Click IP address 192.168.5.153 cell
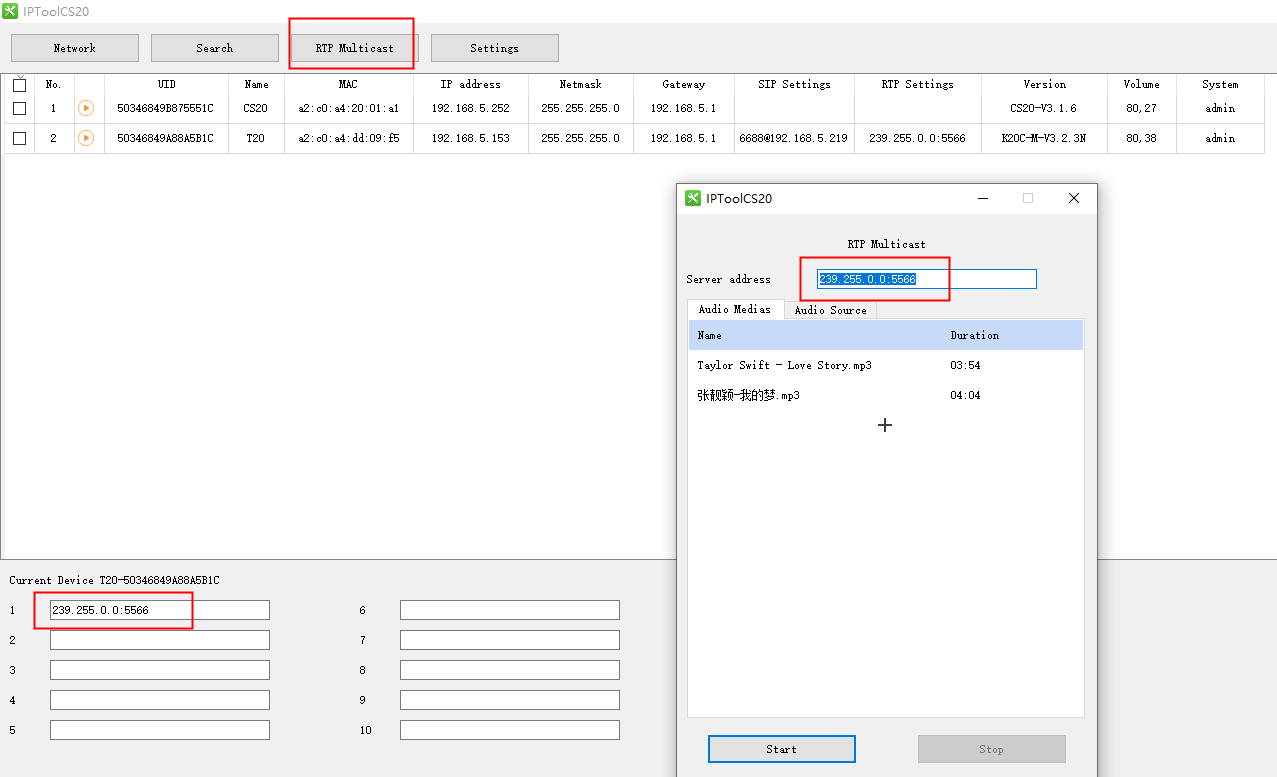This screenshot has width=1277, height=777. tap(470, 138)
